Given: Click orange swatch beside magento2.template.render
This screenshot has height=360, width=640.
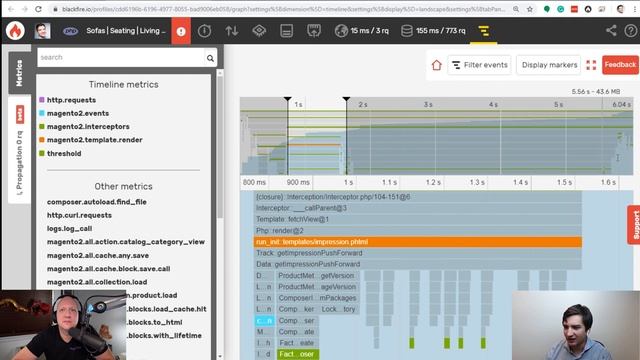Looking at the screenshot, I should [x=42, y=140].
